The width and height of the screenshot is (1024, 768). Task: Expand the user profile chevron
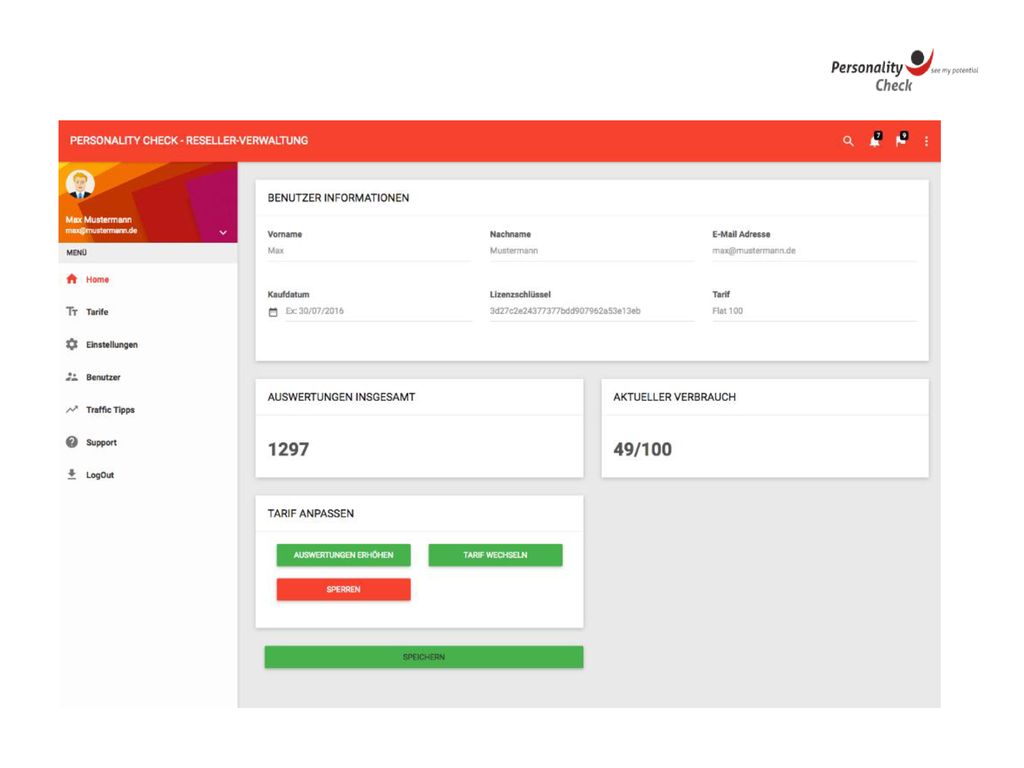point(223,232)
